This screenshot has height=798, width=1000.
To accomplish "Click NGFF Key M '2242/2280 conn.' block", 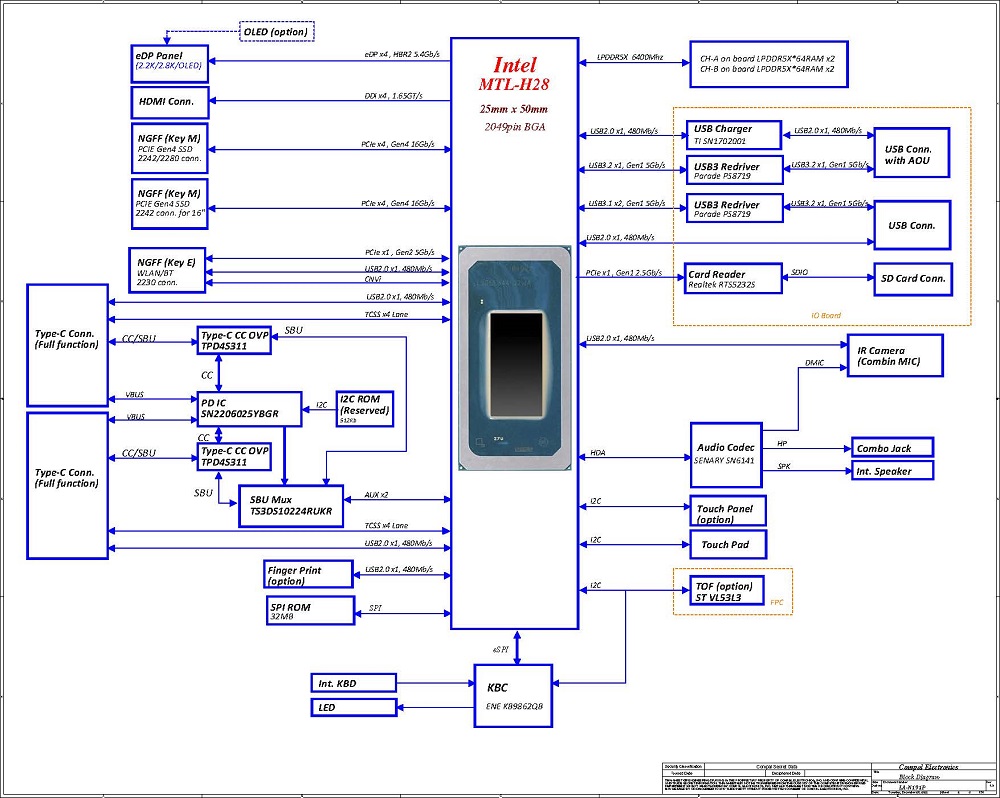I will [x=170, y=149].
